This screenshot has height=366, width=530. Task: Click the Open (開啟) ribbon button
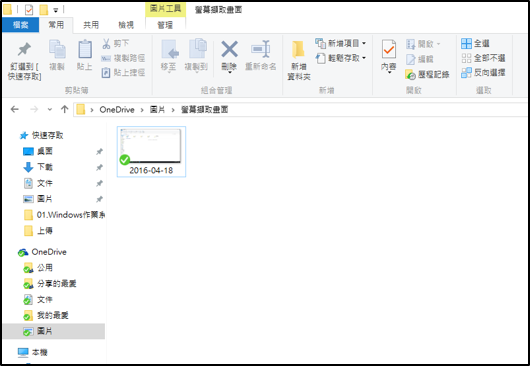click(x=423, y=44)
